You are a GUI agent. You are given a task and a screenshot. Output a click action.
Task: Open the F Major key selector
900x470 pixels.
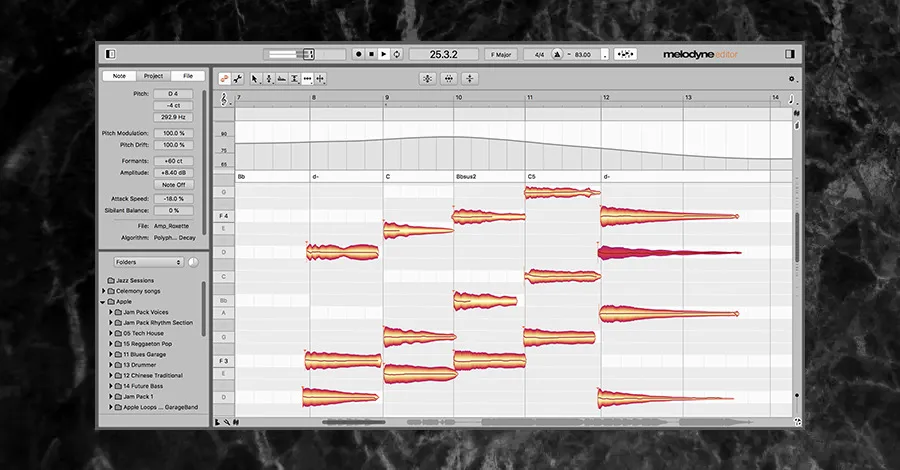[x=501, y=55]
